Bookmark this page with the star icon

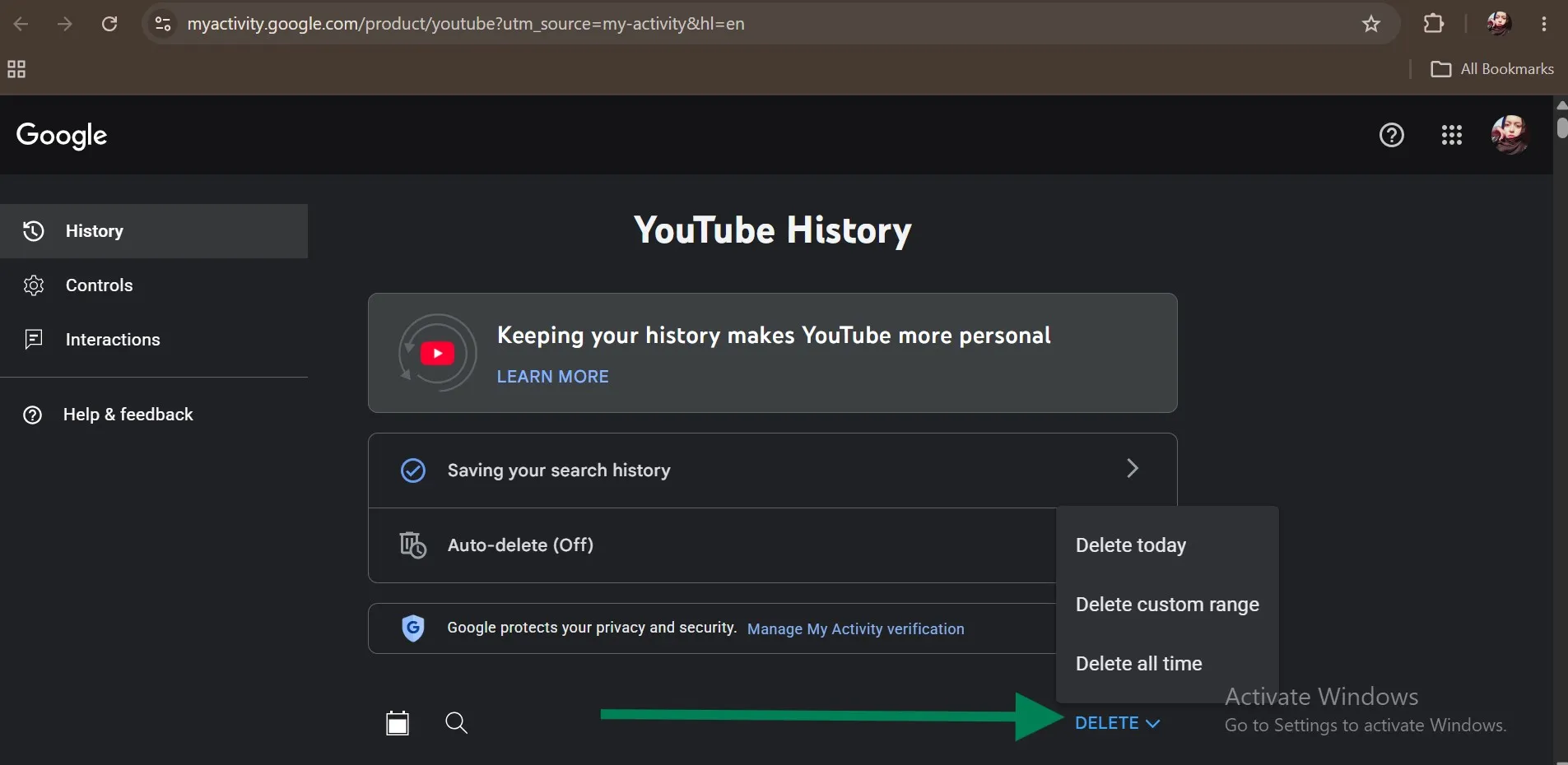point(1370,24)
